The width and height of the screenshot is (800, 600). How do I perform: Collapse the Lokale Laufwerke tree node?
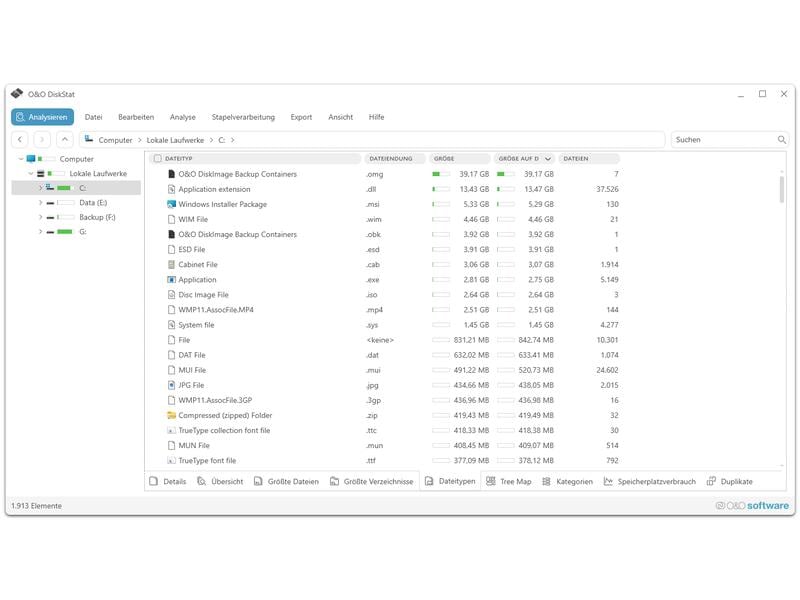pos(31,173)
